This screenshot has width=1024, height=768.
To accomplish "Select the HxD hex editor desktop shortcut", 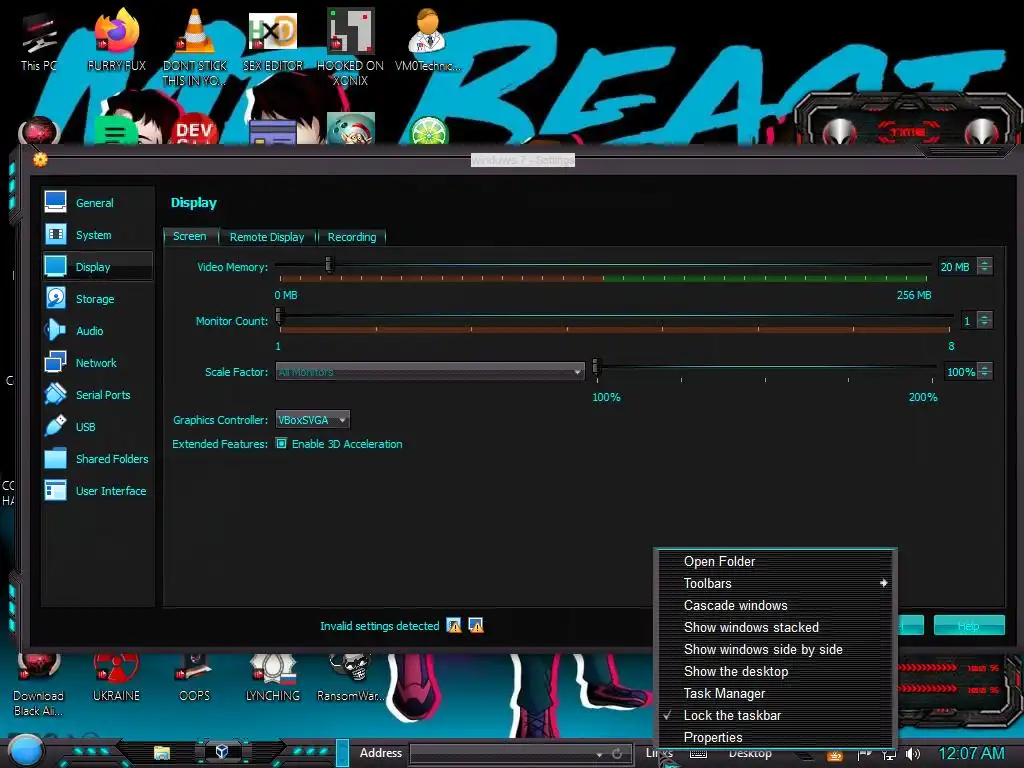I will click(x=273, y=40).
